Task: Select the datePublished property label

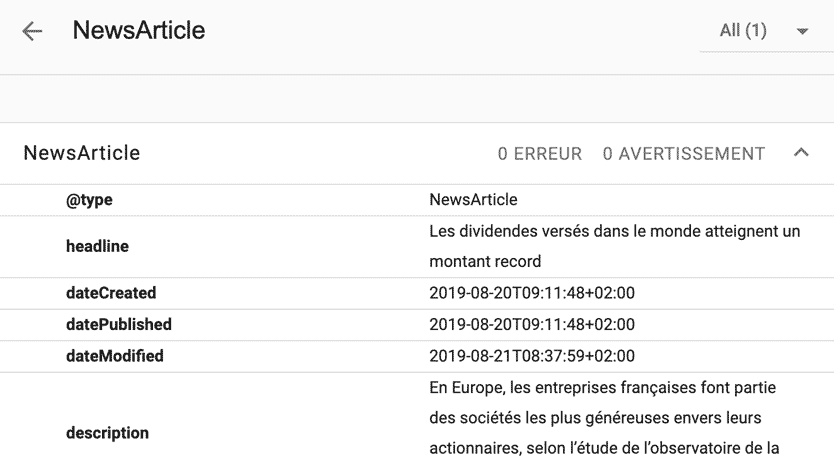Action: click(x=119, y=324)
